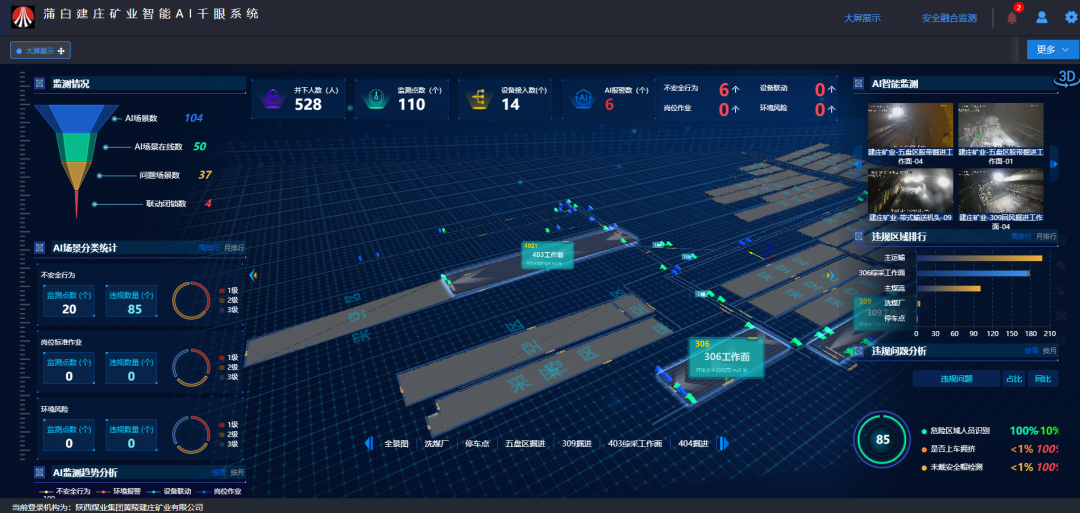This screenshot has height=513, width=1080.
Task: Select 309掘进 scene tab
Action: click(577, 443)
